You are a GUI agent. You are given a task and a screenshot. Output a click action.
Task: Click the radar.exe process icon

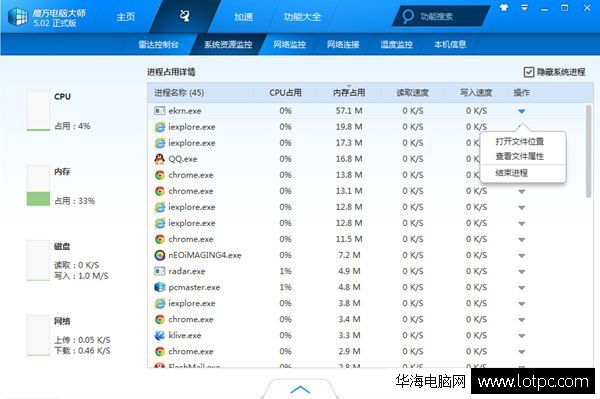point(160,271)
